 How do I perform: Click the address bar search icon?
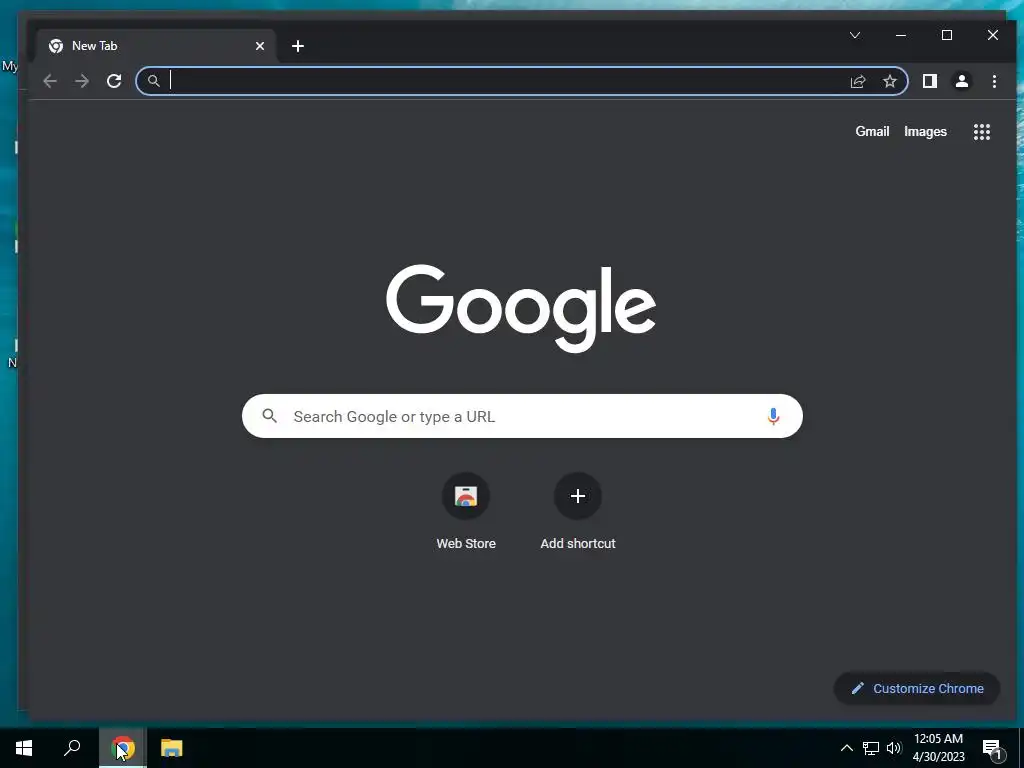pyautogui.click(x=153, y=81)
